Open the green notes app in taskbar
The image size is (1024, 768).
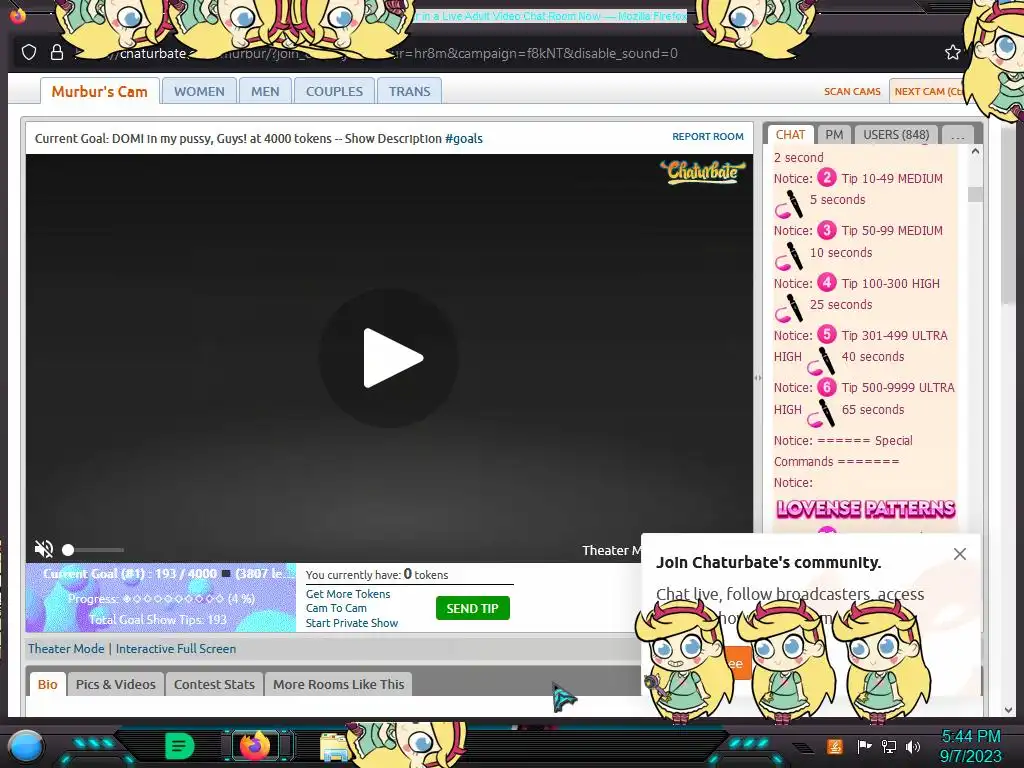coord(180,746)
